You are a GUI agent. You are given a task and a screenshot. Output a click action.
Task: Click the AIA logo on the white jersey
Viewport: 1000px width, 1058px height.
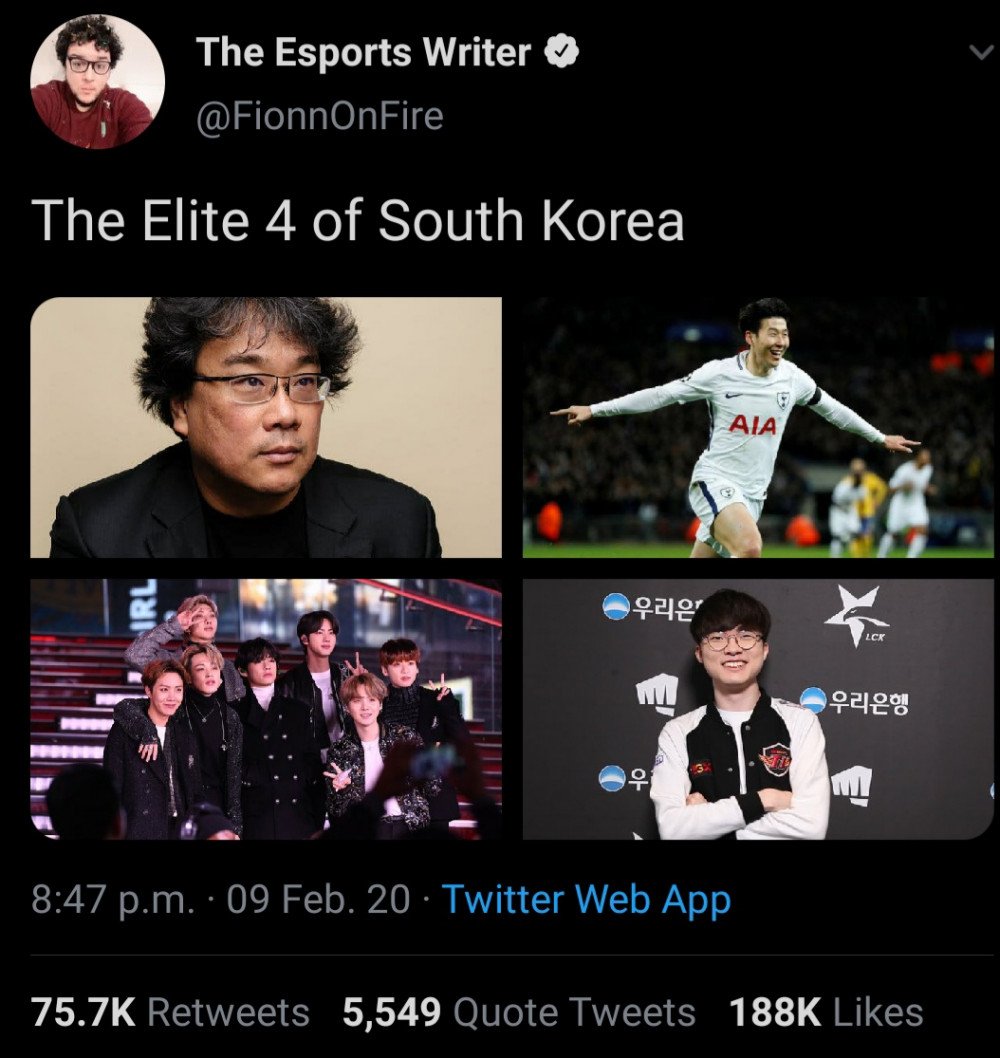coord(752,425)
